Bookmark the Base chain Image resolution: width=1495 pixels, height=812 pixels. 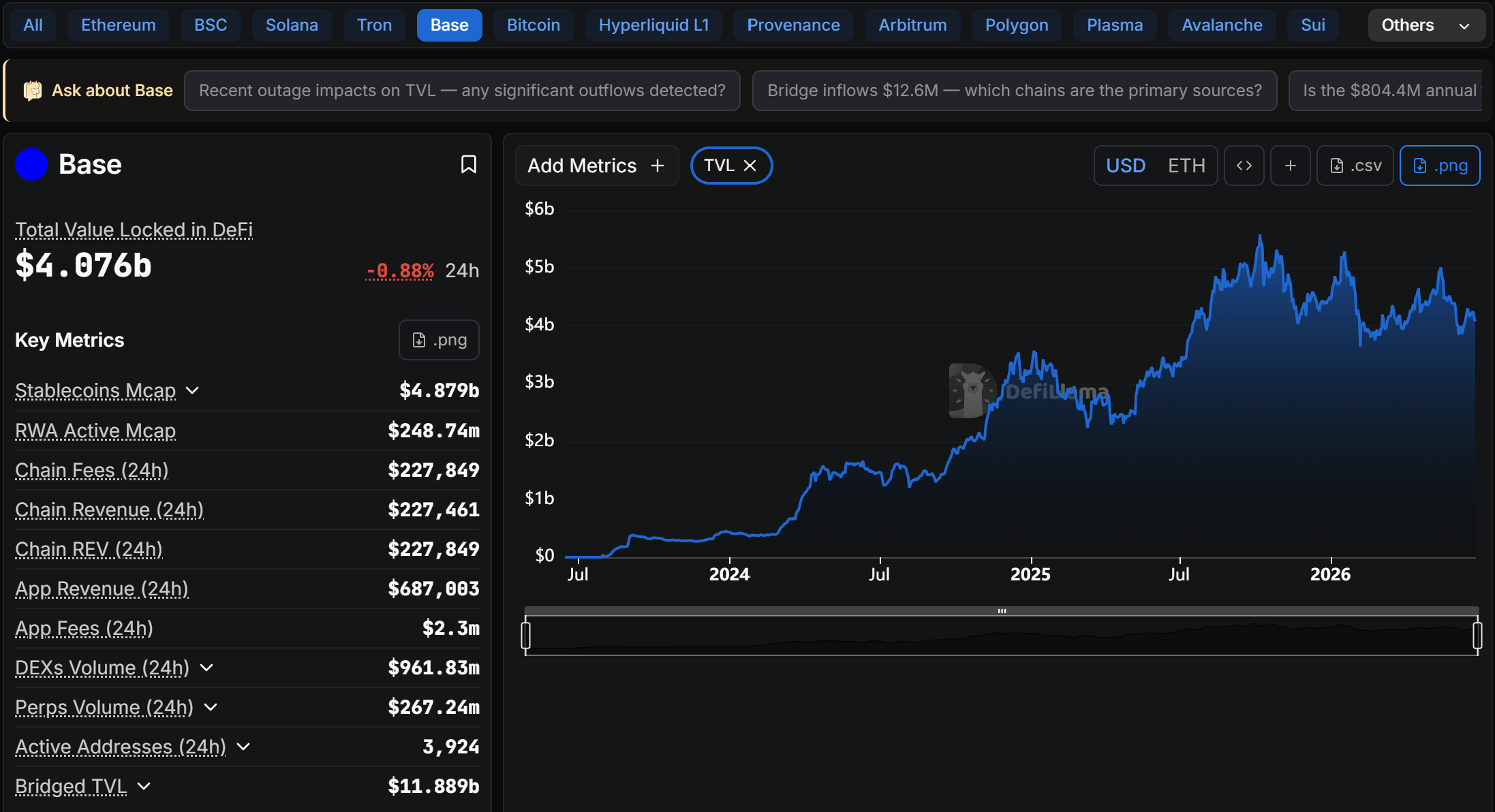(469, 164)
